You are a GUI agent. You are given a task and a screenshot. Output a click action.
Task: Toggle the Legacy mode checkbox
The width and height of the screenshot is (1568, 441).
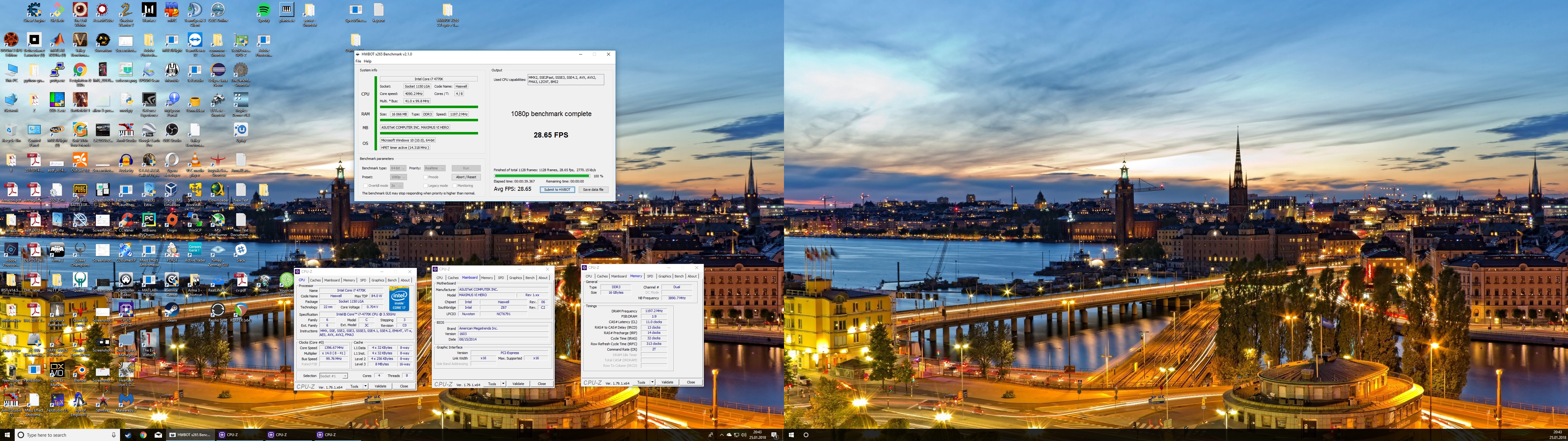tap(425, 186)
